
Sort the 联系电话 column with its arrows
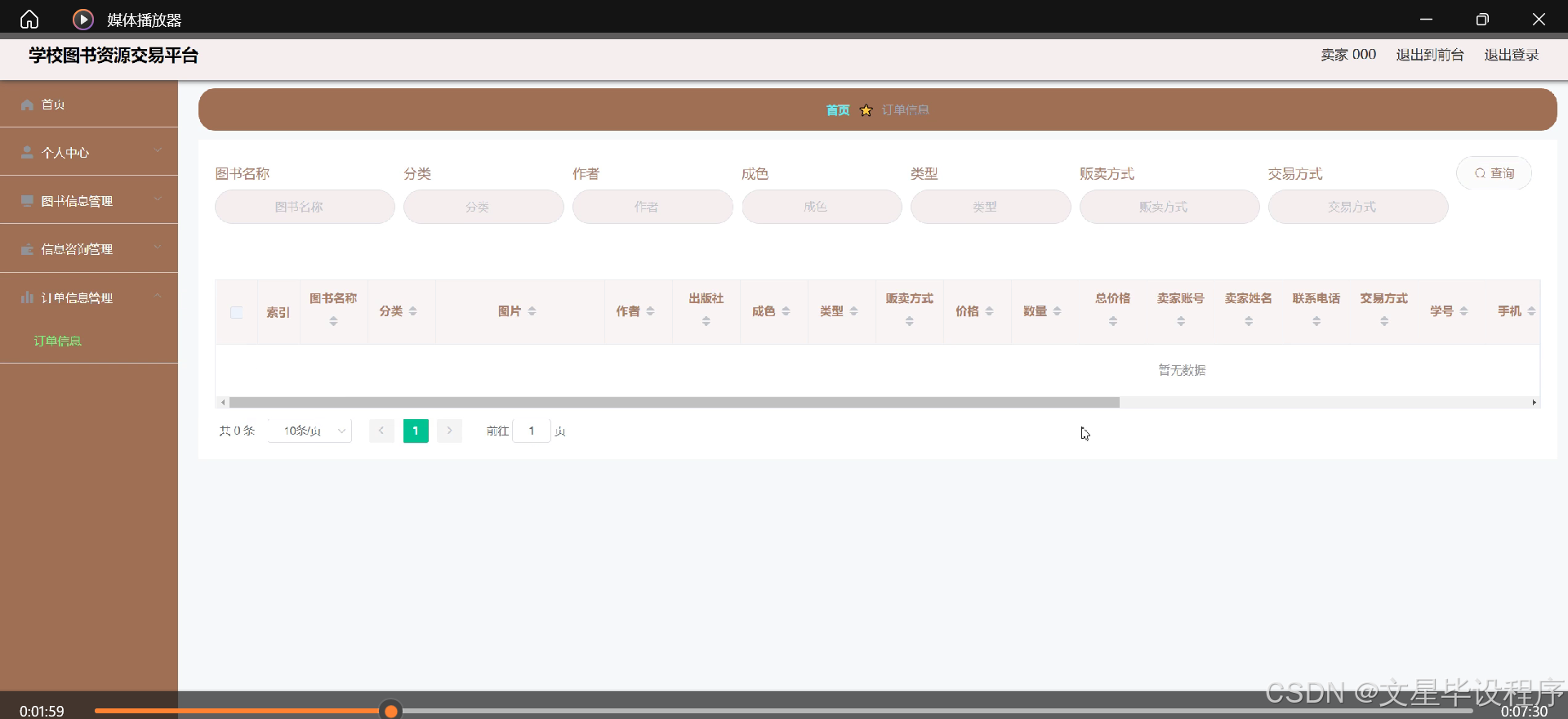tap(1316, 321)
